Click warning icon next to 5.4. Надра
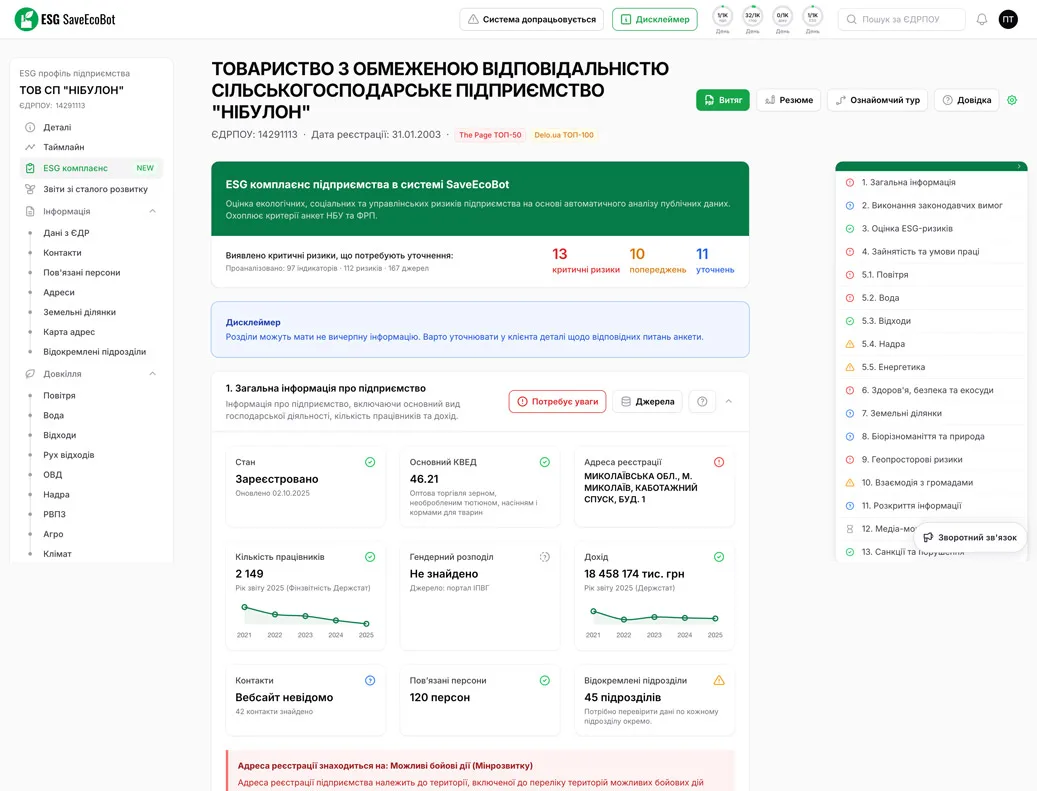1037x791 pixels. 850,344
